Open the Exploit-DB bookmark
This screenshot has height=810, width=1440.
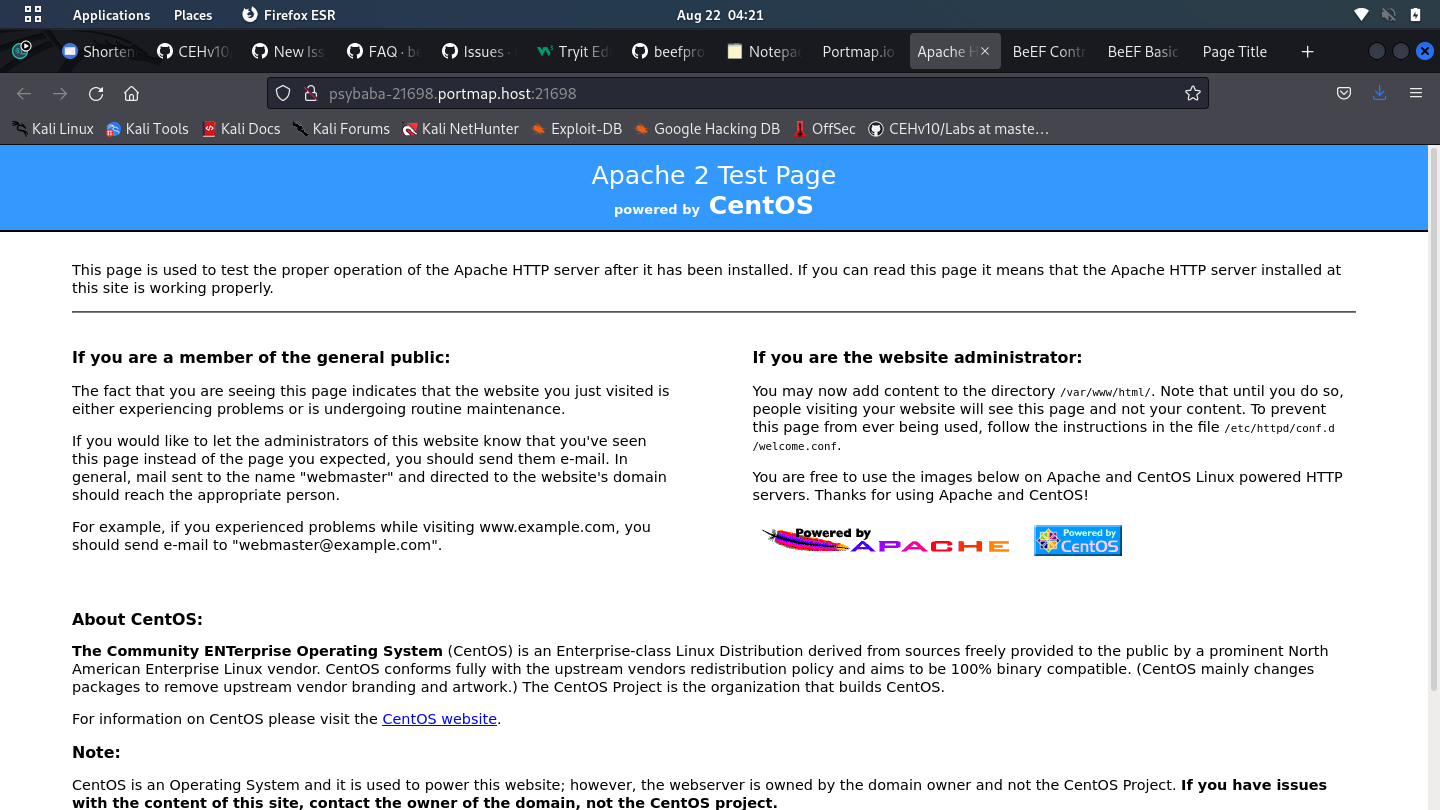point(576,128)
